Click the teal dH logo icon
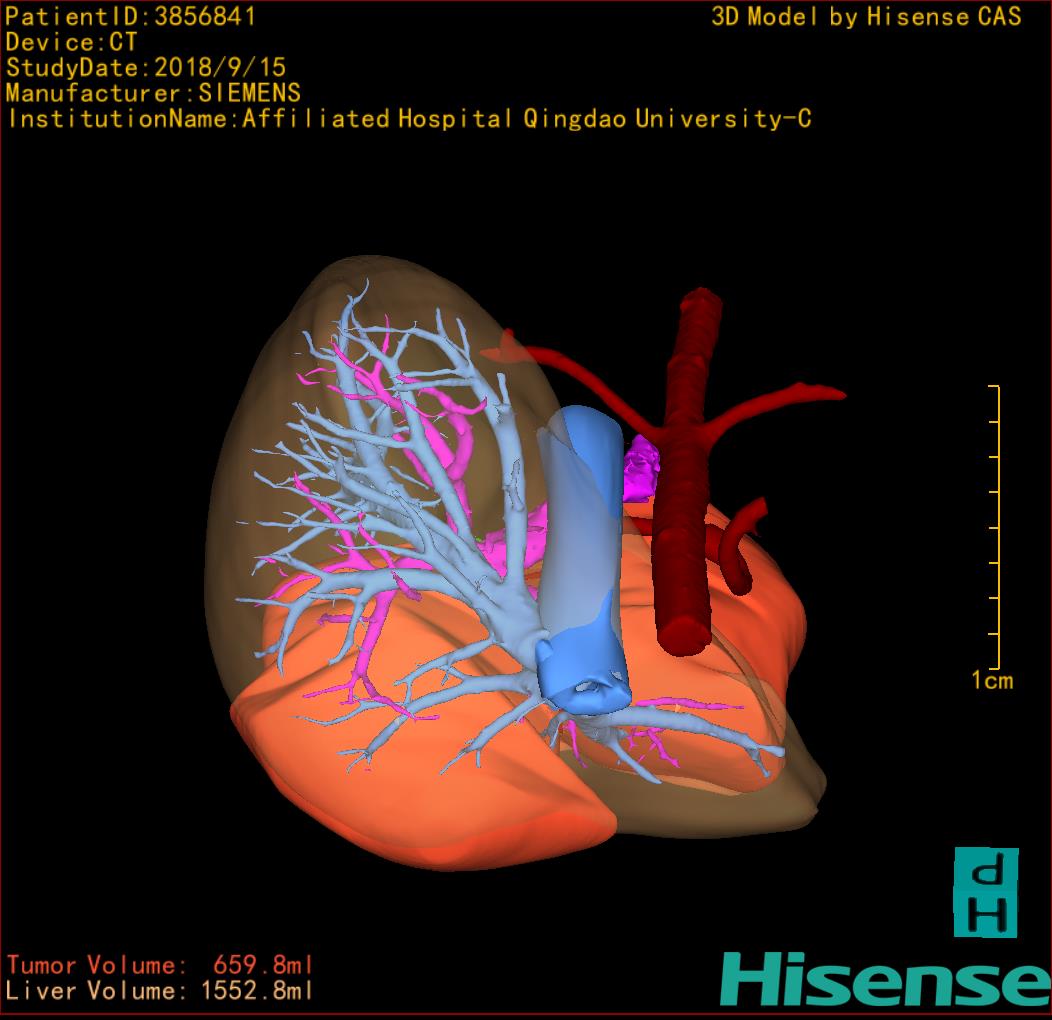Viewport: 1052px width, 1020px height. 985,892
